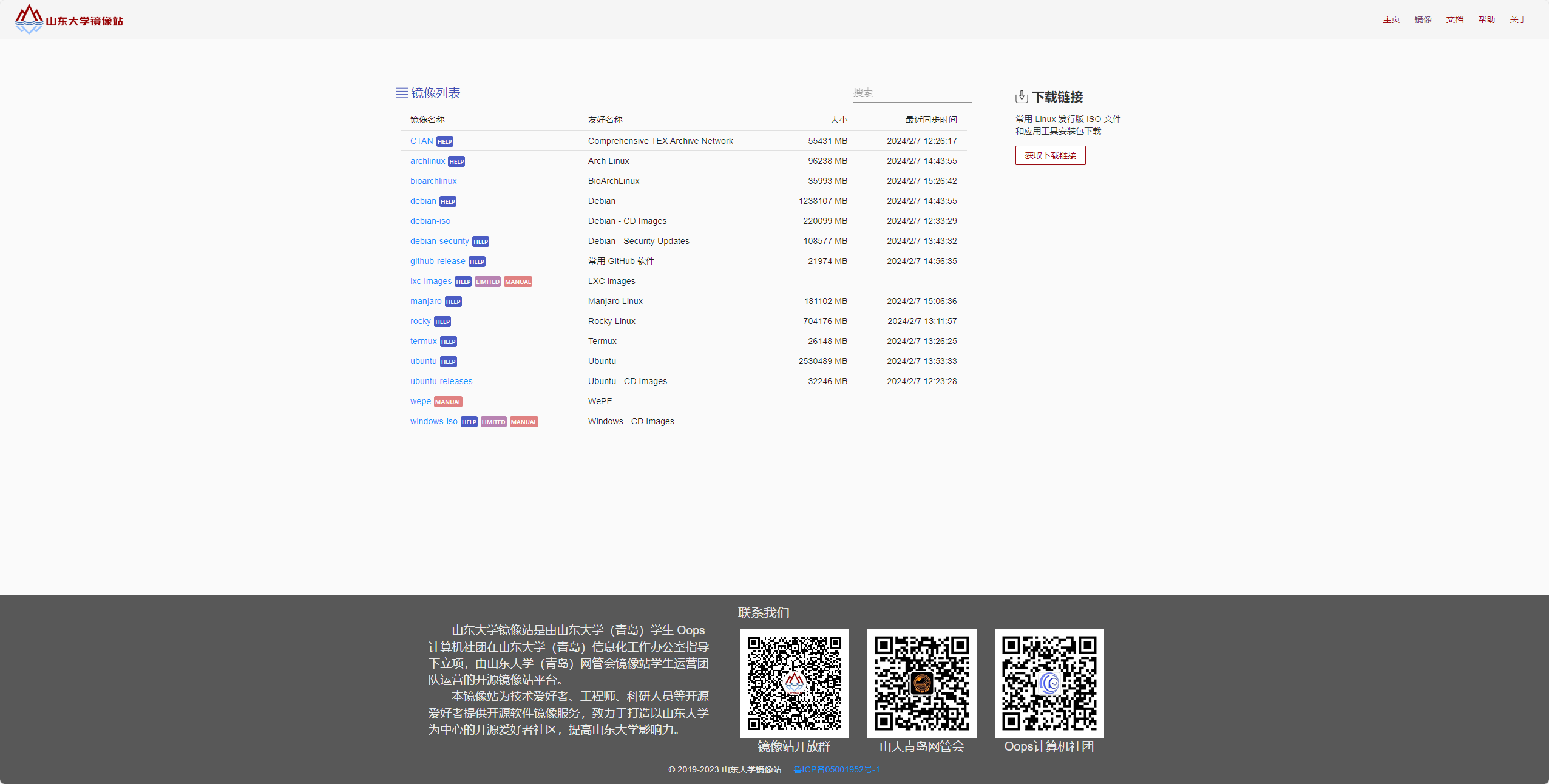Open the ubuntu-releases mirror link

tap(441, 381)
